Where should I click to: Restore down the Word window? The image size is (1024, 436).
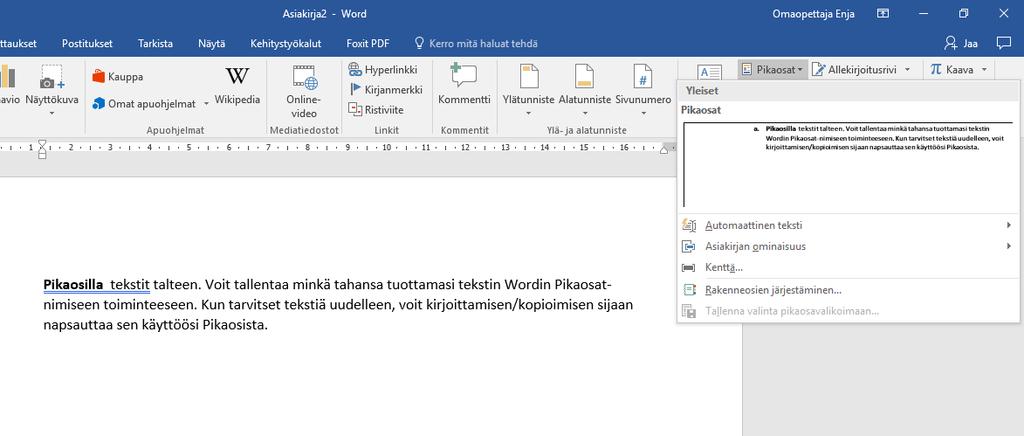click(x=963, y=13)
